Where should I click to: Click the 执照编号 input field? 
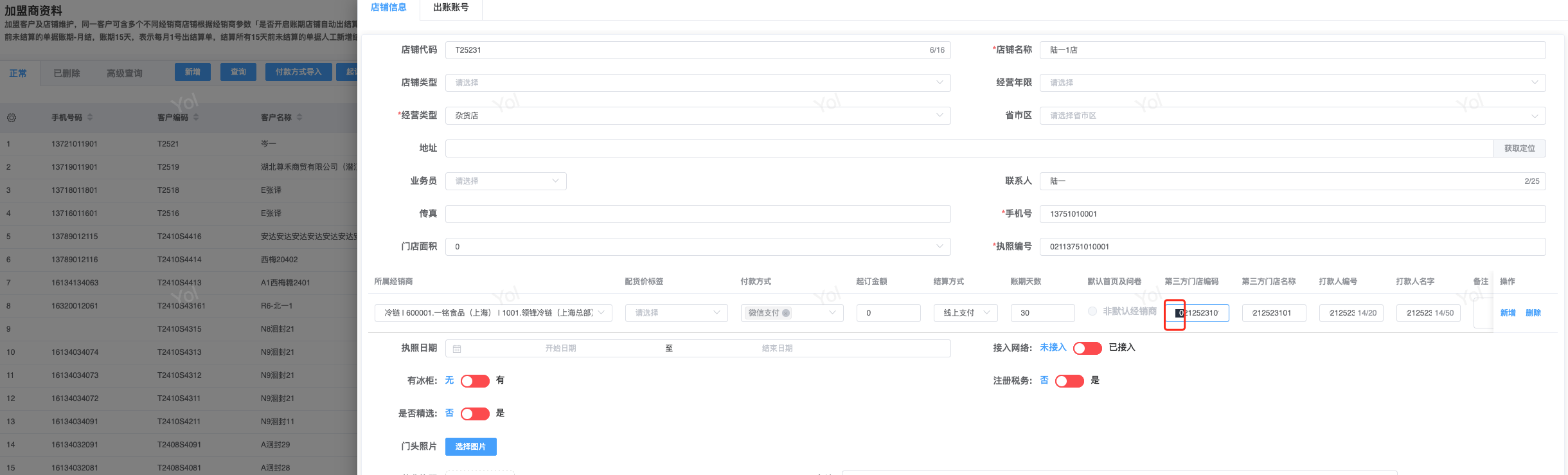coord(1293,247)
